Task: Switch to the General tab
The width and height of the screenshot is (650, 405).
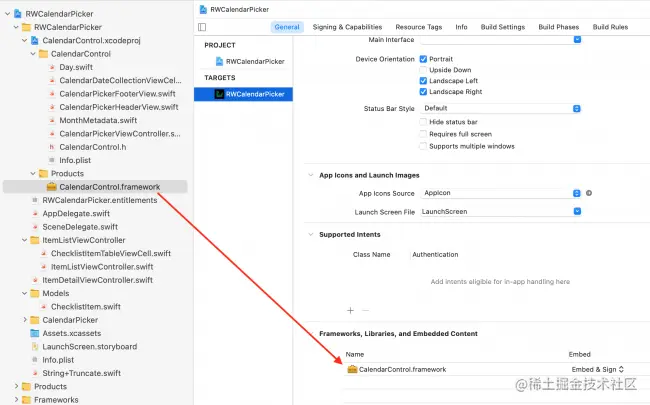Action: (x=287, y=27)
